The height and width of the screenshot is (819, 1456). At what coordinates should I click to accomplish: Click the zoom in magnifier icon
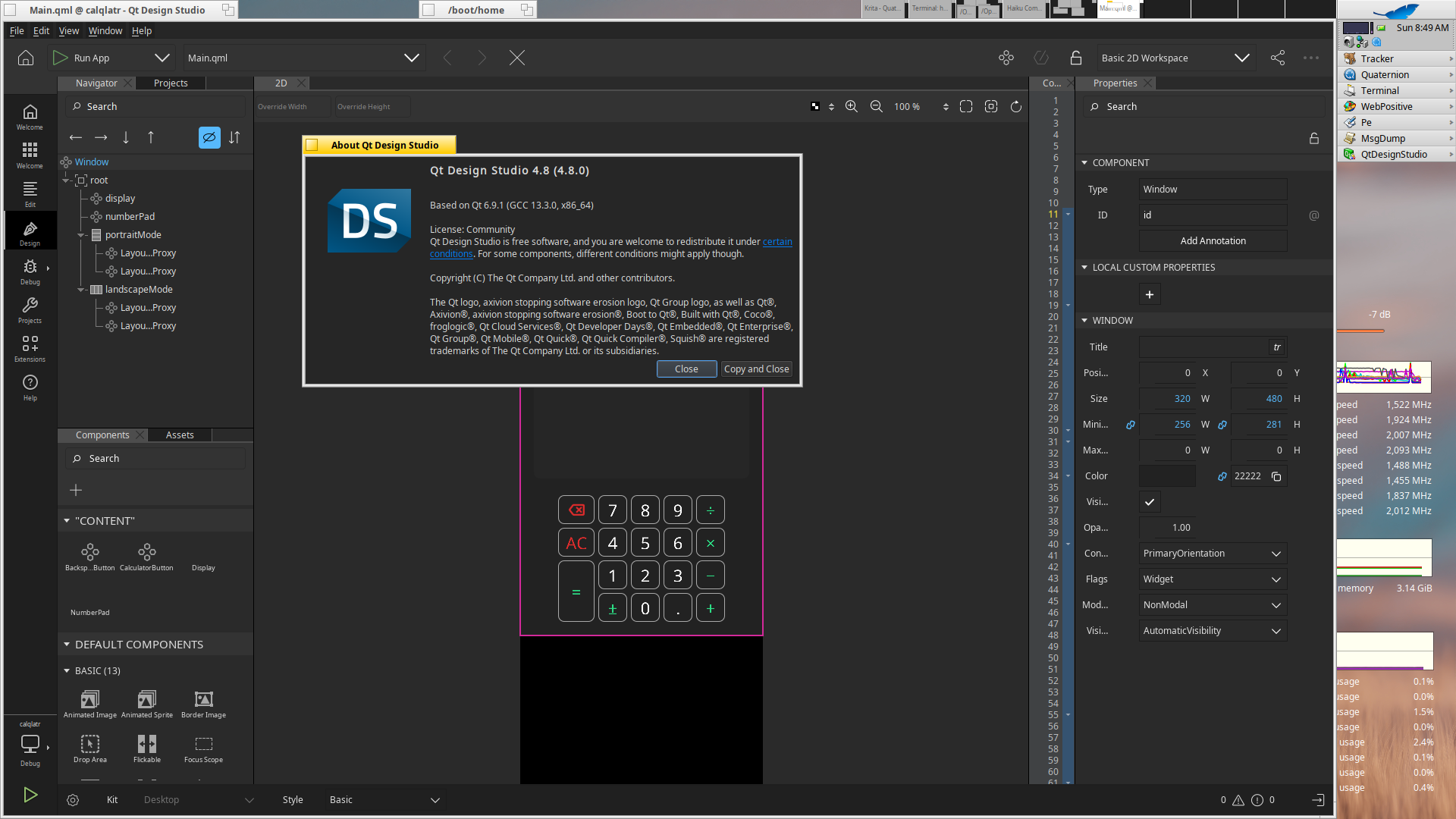[x=852, y=107]
